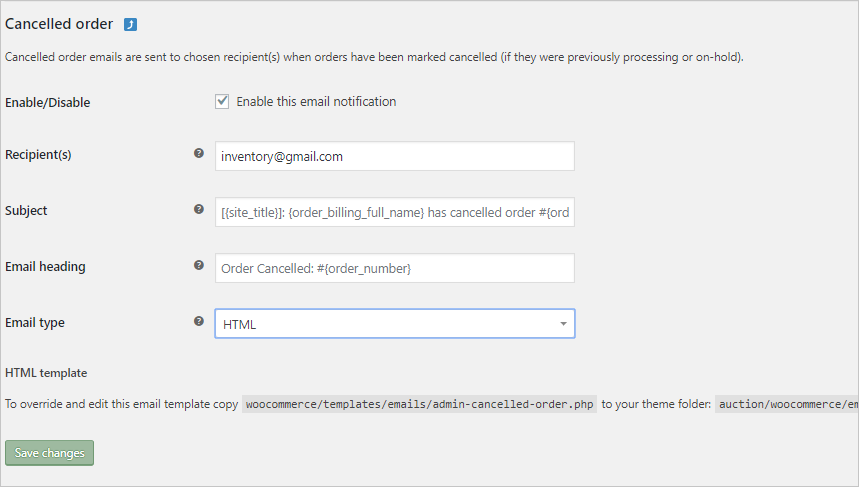
Task: Click the Recipient(s) label text
Action: pyautogui.click(x=38, y=155)
